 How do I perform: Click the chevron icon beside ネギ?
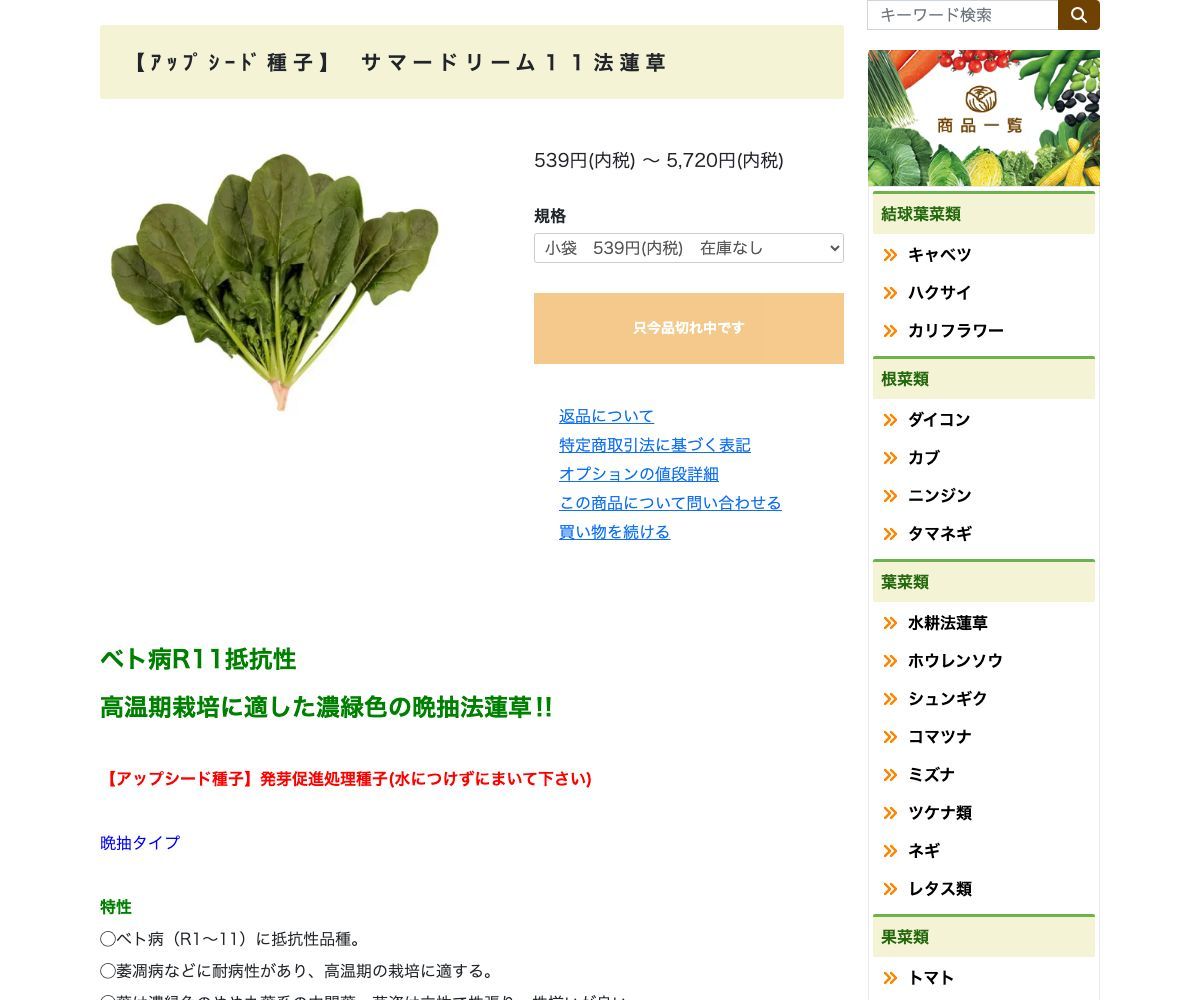click(889, 851)
